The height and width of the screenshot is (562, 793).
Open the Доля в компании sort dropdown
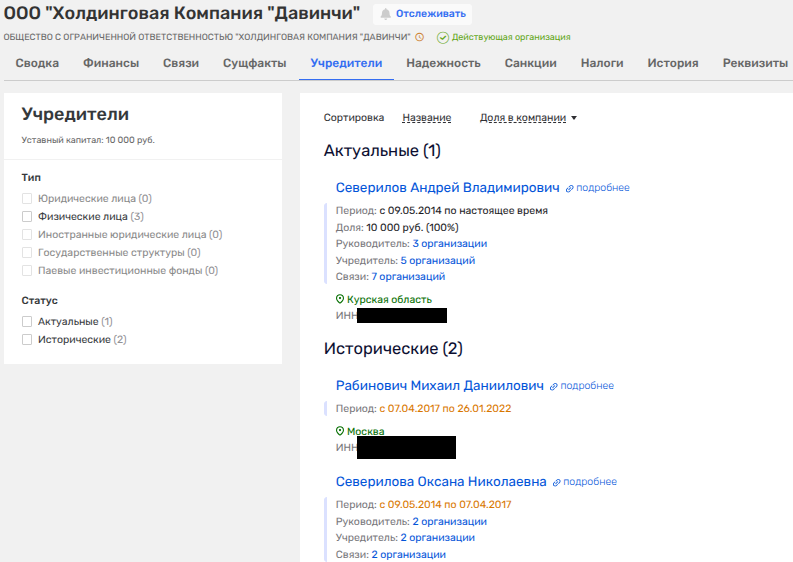(x=528, y=118)
